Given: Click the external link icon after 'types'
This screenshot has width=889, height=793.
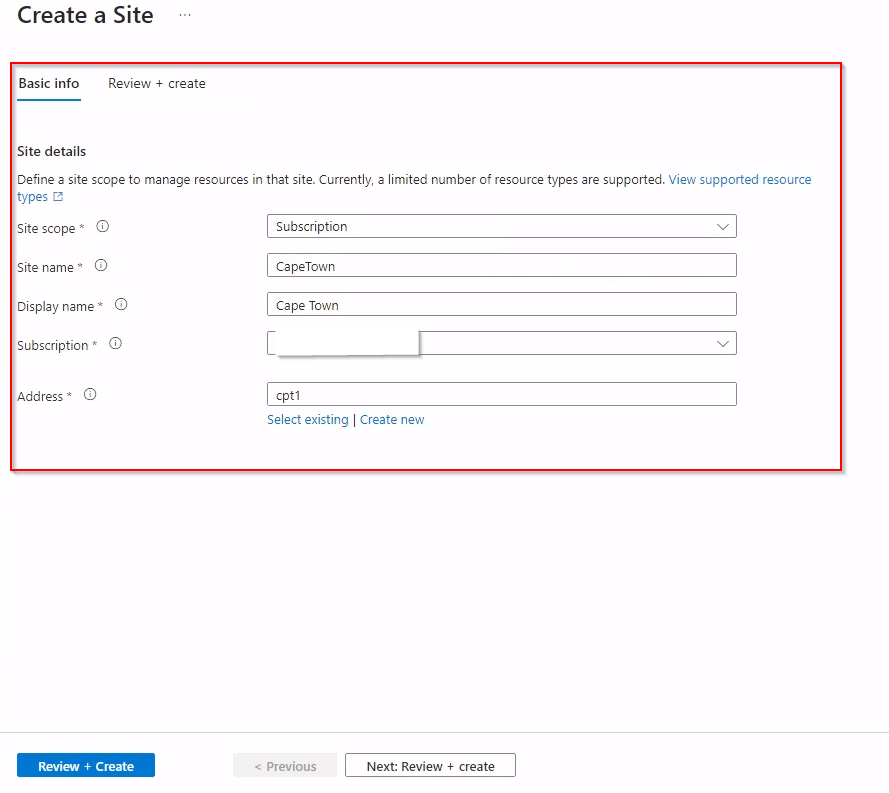Looking at the screenshot, I should 58,197.
